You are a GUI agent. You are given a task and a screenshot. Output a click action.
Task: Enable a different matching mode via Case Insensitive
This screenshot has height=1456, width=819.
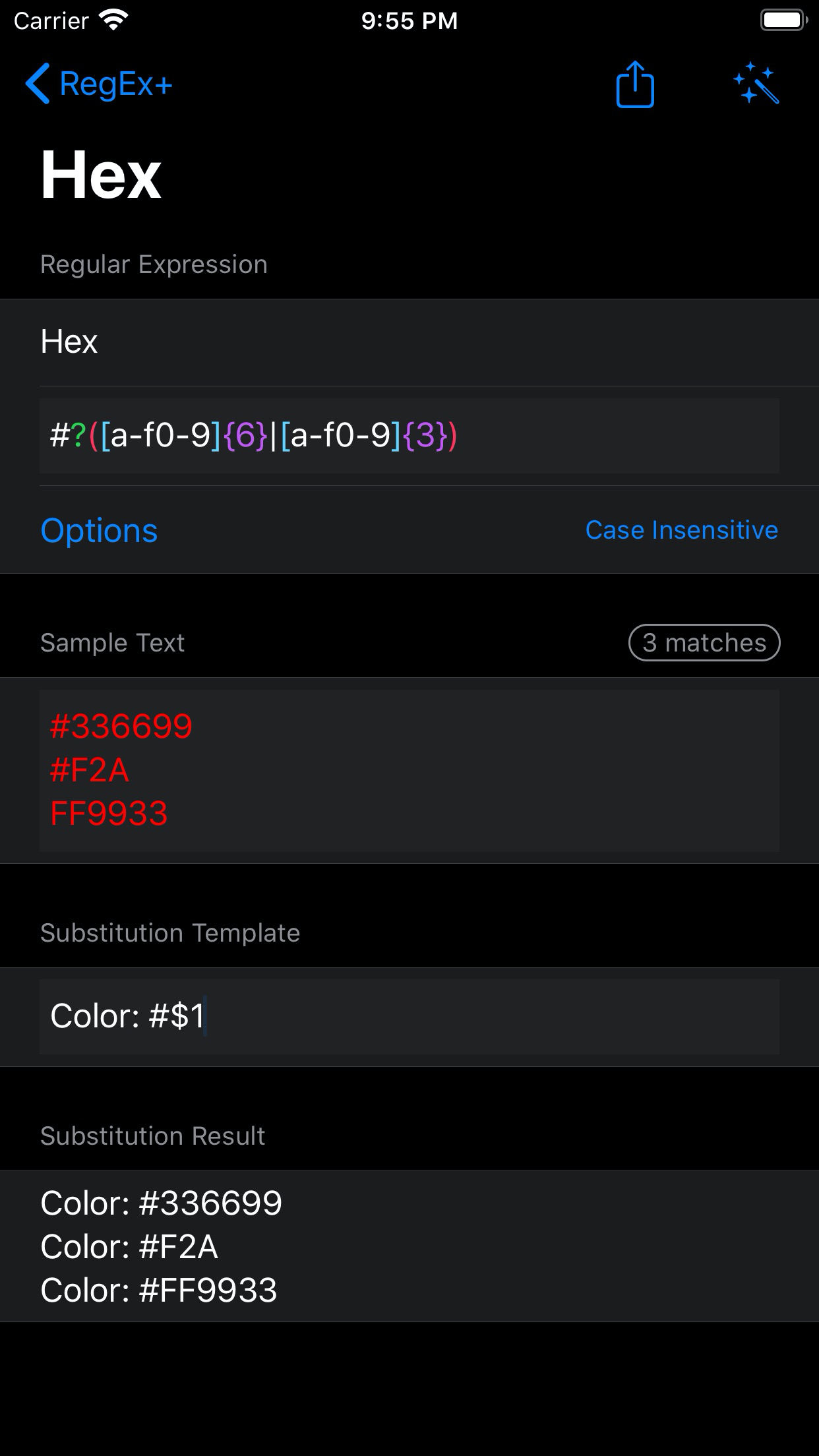[682, 530]
